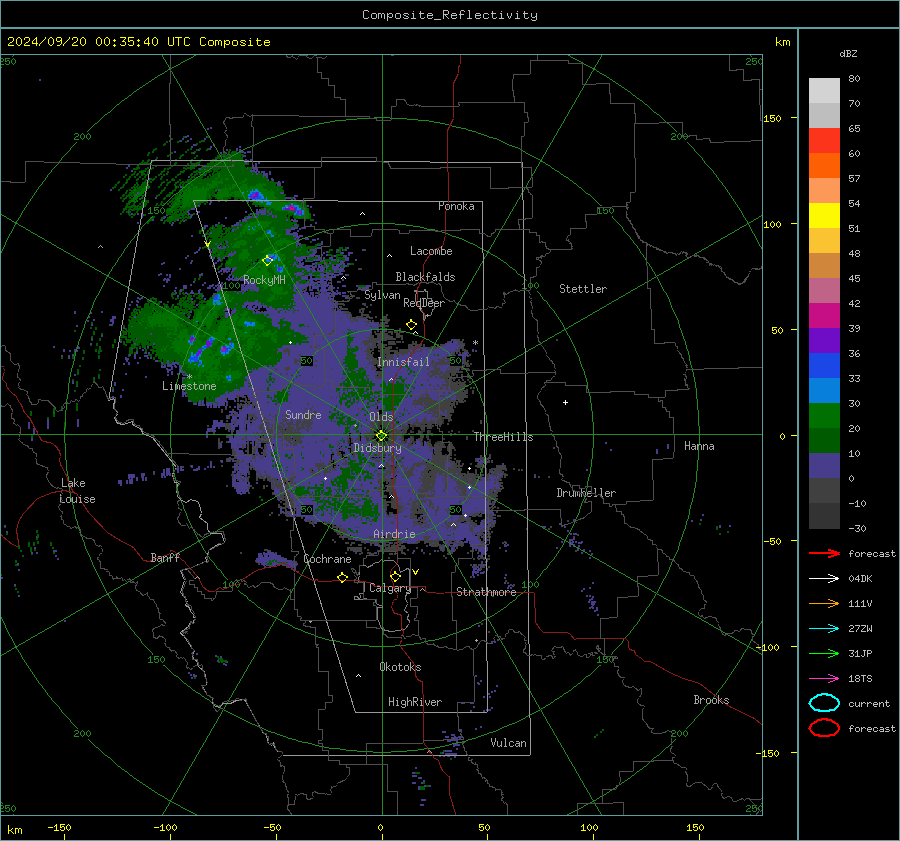Image resolution: width=900 pixels, height=841 pixels.
Task: Click the magenta 18TS arrow legend icon
Action: 824,679
